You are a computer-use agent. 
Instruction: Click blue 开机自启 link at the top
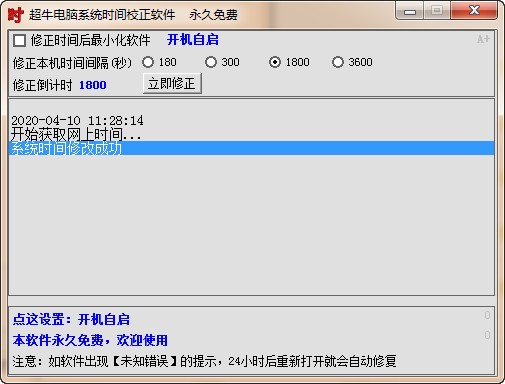[x=193, y=40]
